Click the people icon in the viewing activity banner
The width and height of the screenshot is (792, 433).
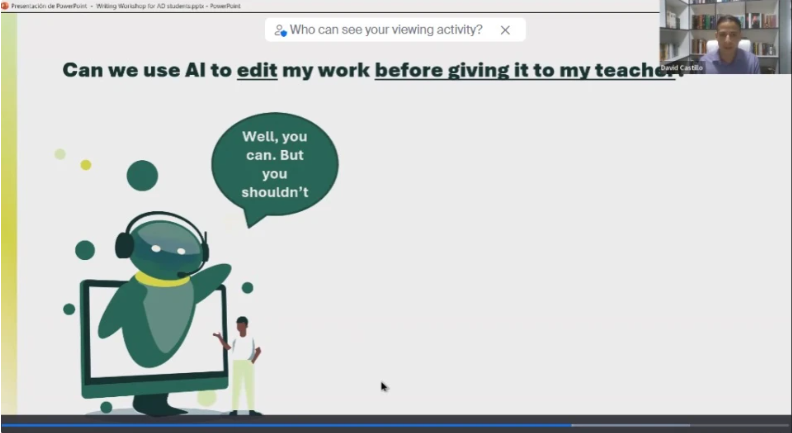tap(280, 30)
